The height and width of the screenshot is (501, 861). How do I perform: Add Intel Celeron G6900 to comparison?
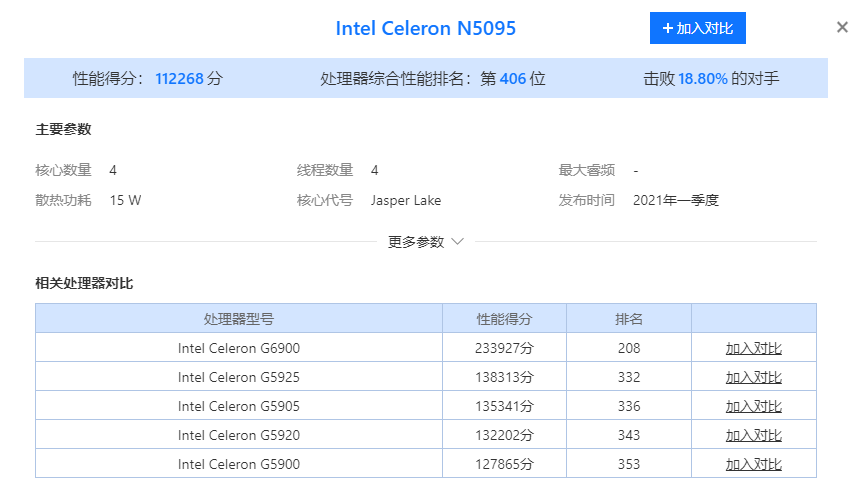click(x=753, y=348)
